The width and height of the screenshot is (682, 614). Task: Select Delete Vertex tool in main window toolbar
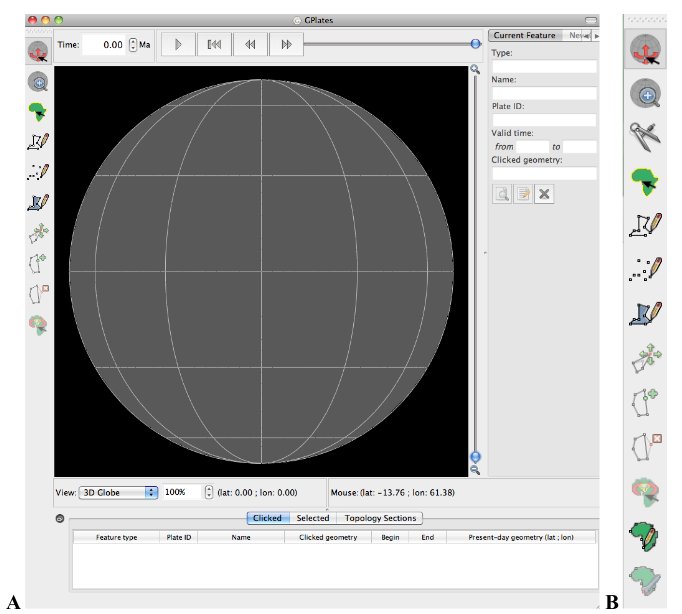point(38,294)
